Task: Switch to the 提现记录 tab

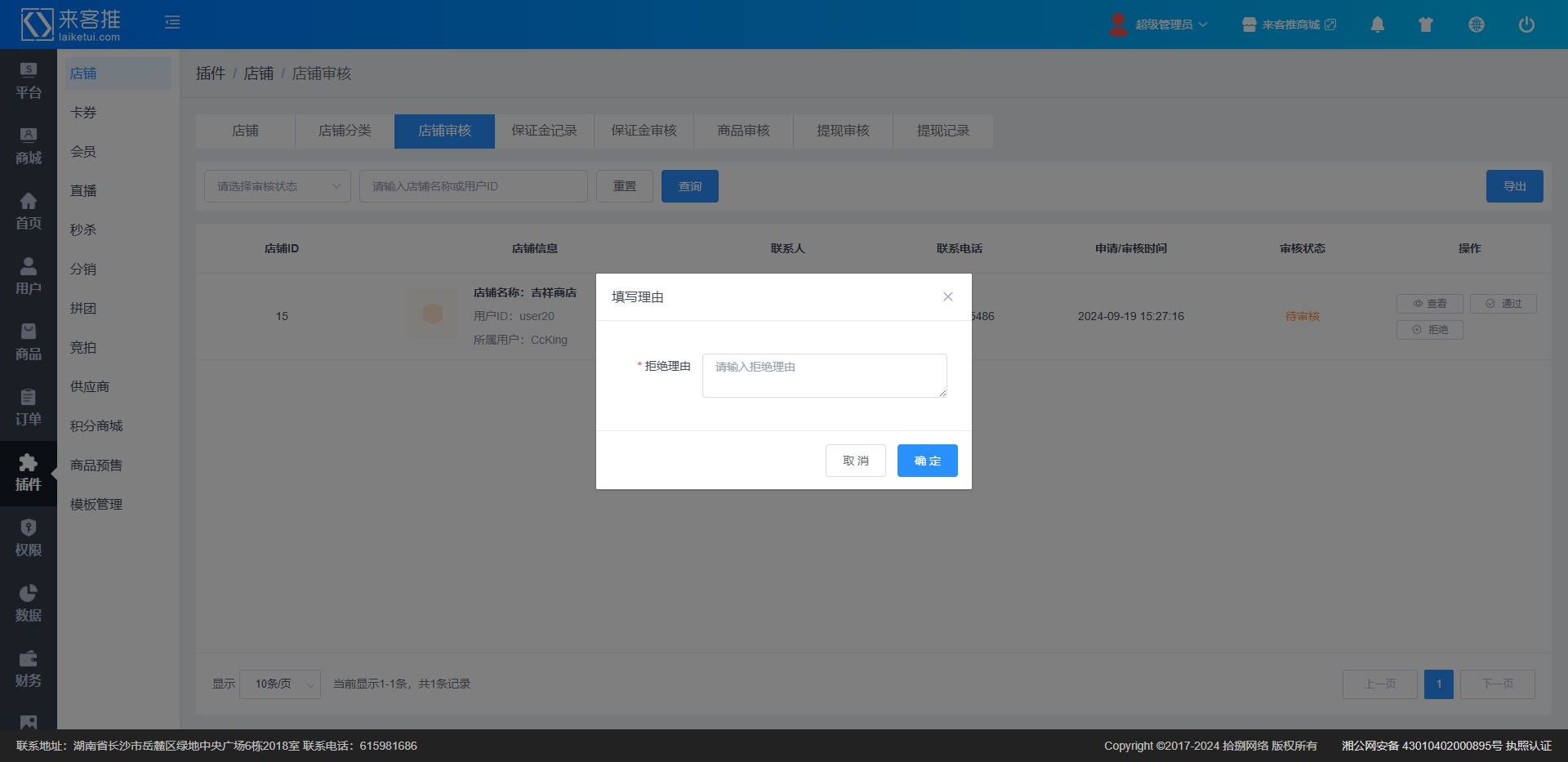Action: [942, 131]
